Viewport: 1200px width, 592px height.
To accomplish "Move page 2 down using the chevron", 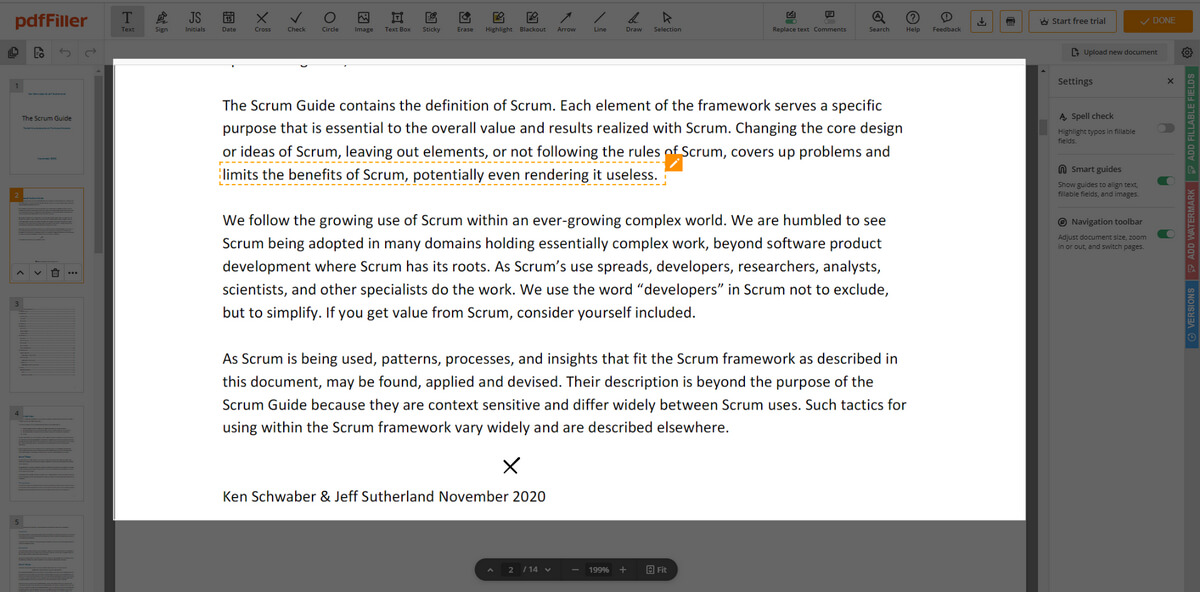I will pos(38,273).
